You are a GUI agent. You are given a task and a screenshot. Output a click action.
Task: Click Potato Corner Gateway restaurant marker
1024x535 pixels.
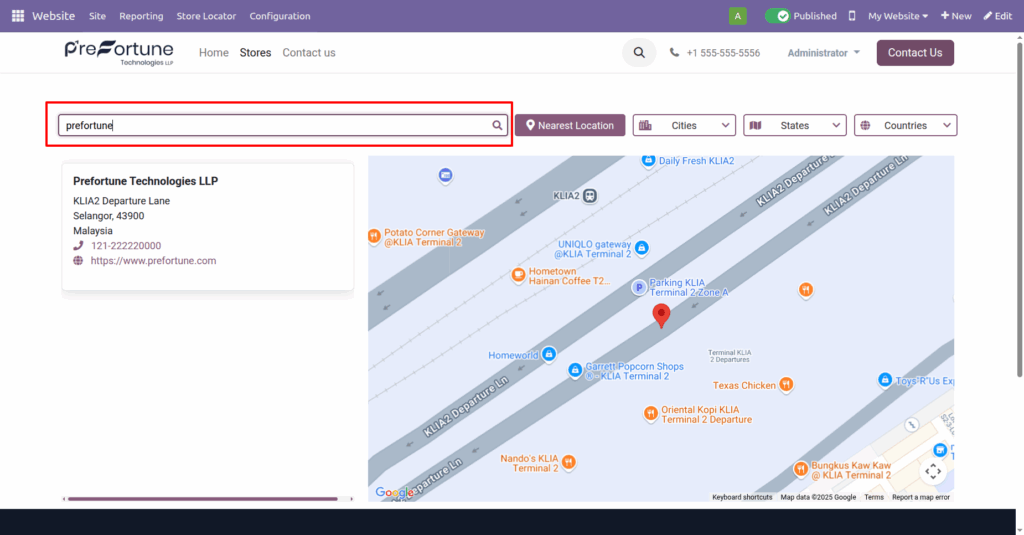(374, 236)
